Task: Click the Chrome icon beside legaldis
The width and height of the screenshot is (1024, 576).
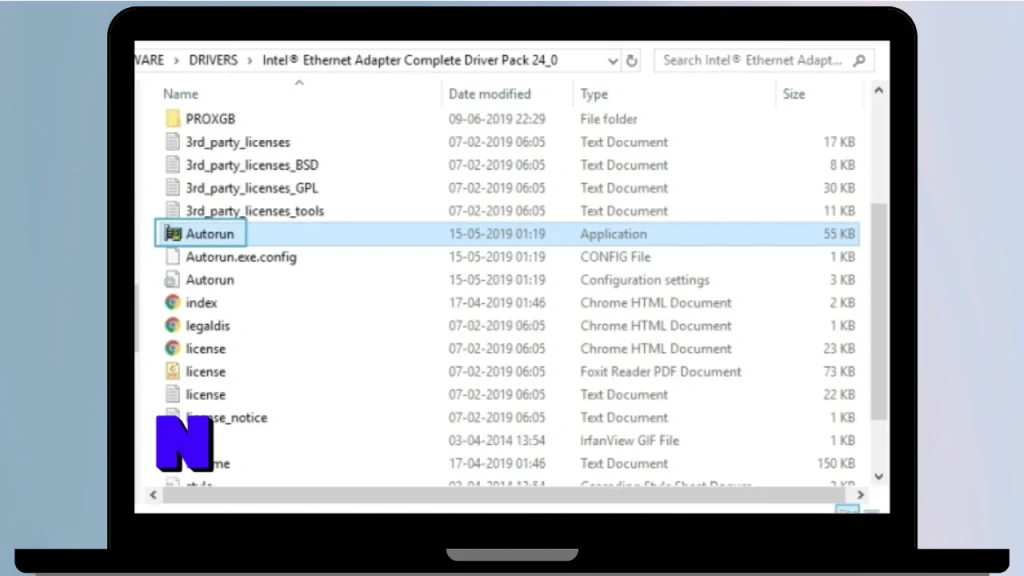Action: 172,325
